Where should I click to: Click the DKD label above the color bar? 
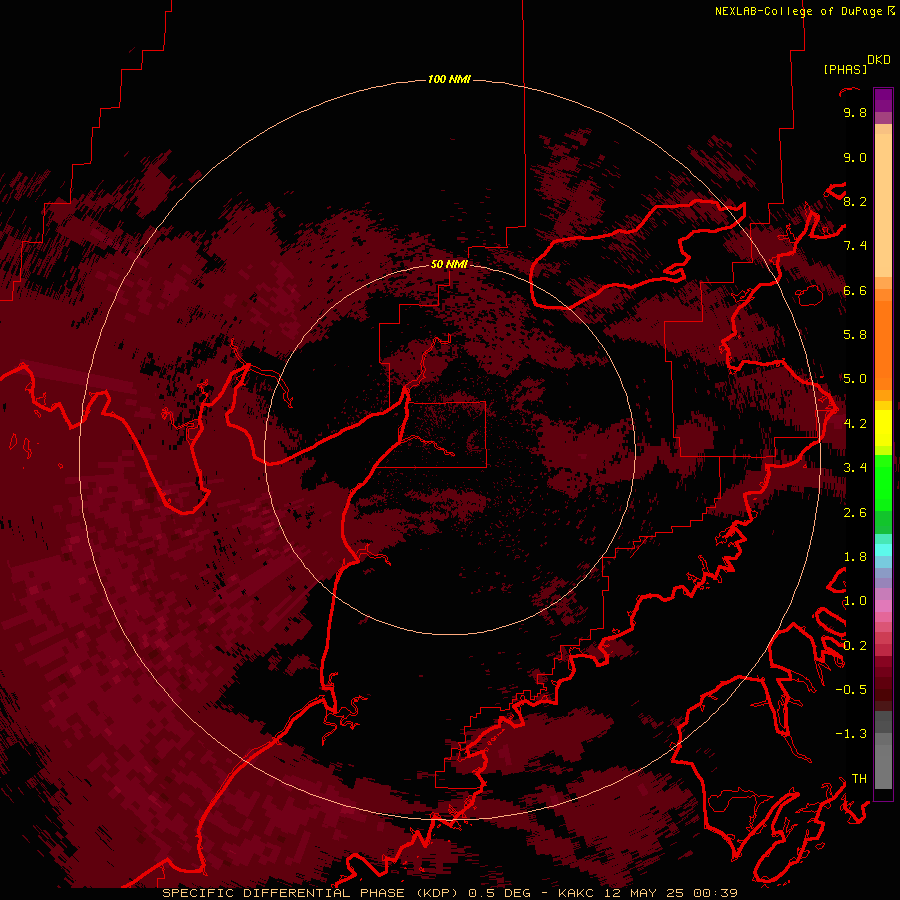tap(879, 60)
